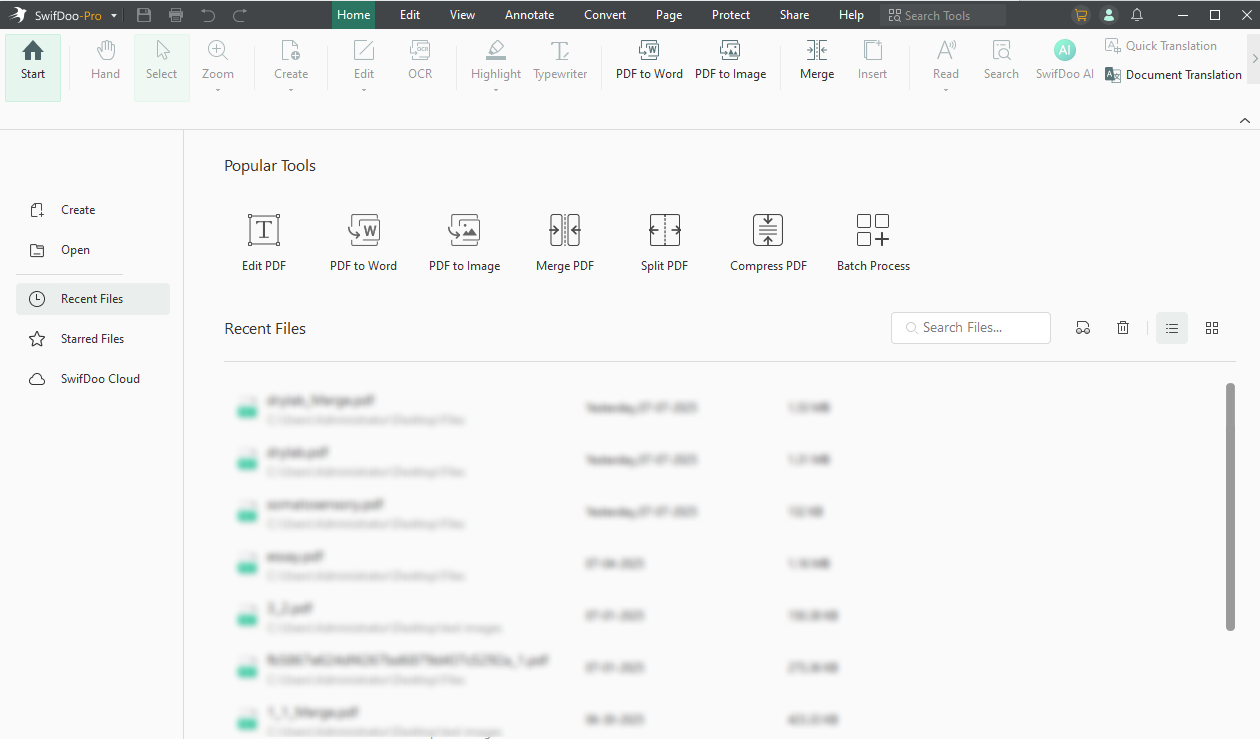The width and height of the screenshot is (1260, 739).
Task: Open the Protect tab
Action: click(731, 15)
